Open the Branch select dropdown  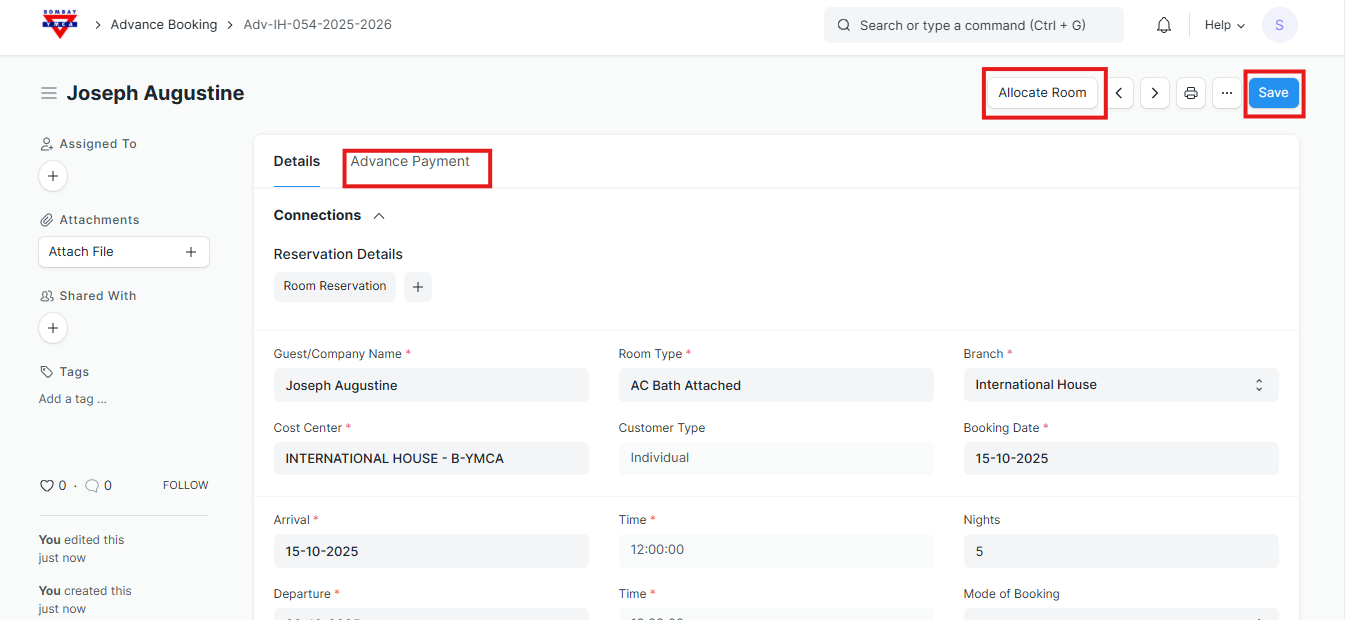1120,385
